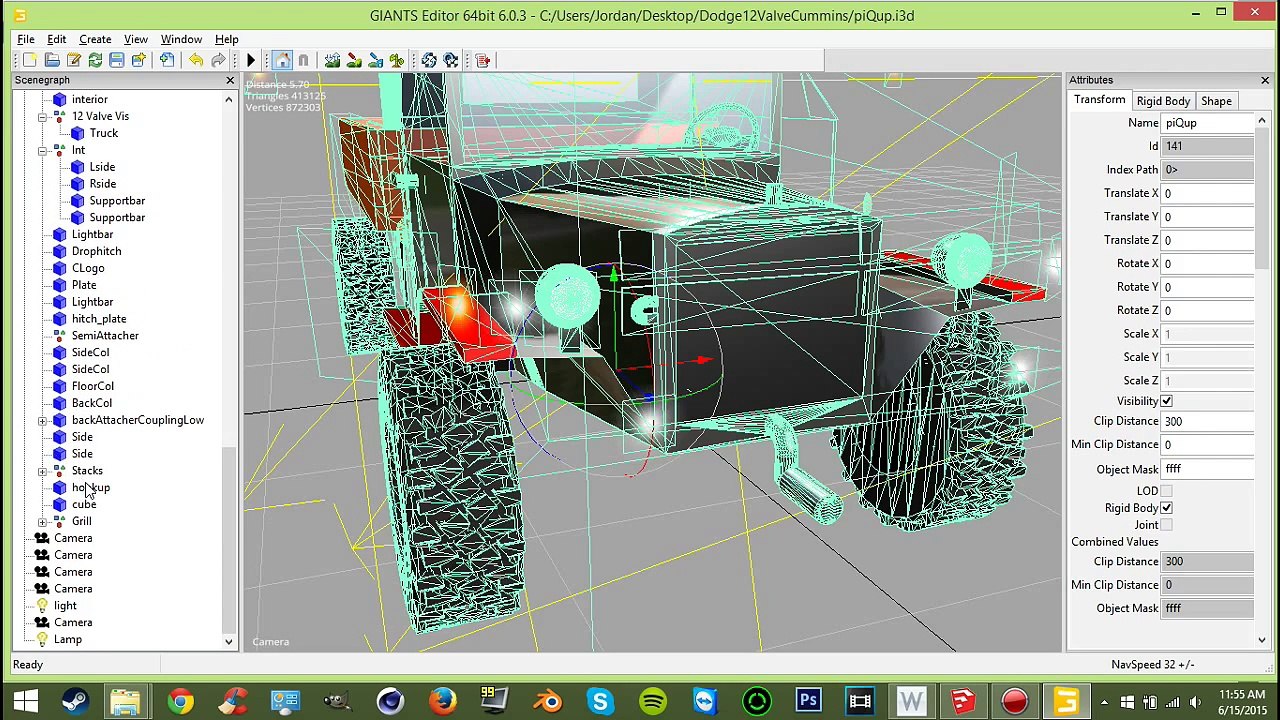Image resolution: width=1280 pixels, height=720 pixels.
Task: Click the lightbulb icon beside Lamp
Action: (x=42, y=639)
